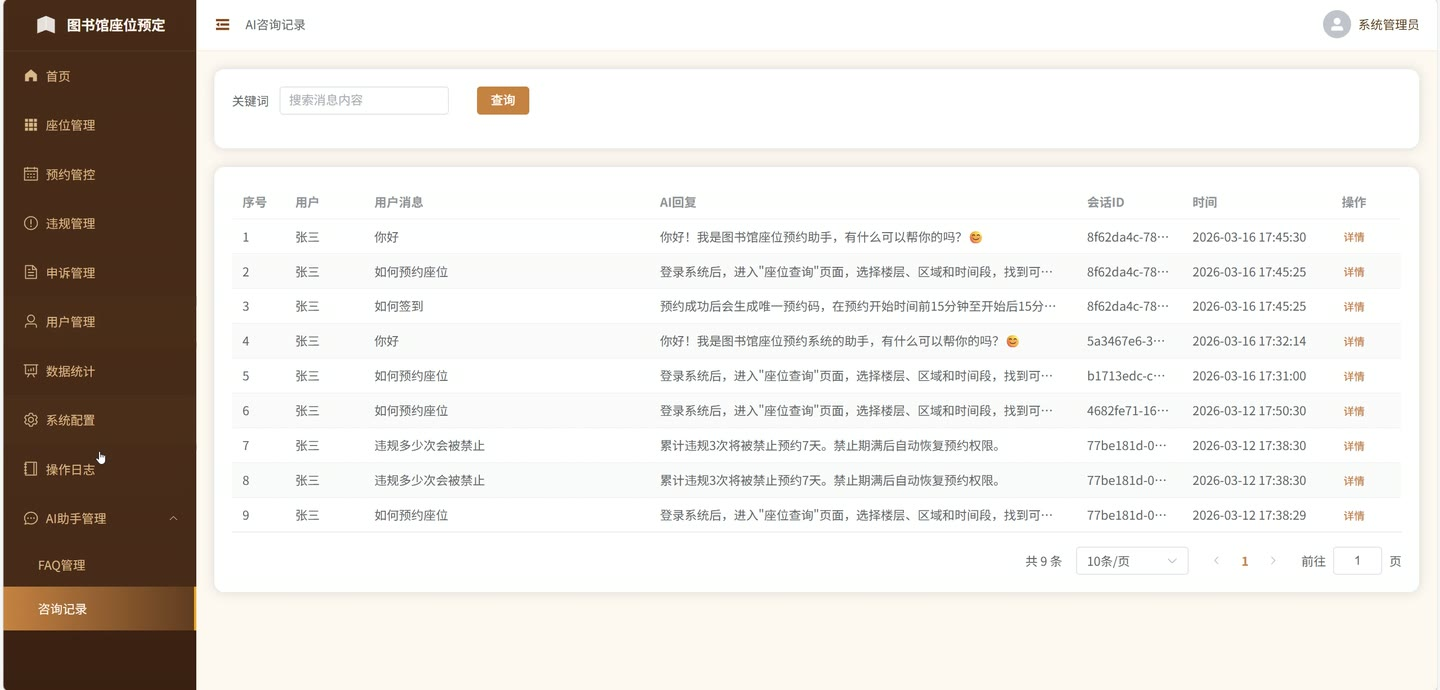
Task: Click page number 1 in pagination
Action: click(x=1245, y=561)
